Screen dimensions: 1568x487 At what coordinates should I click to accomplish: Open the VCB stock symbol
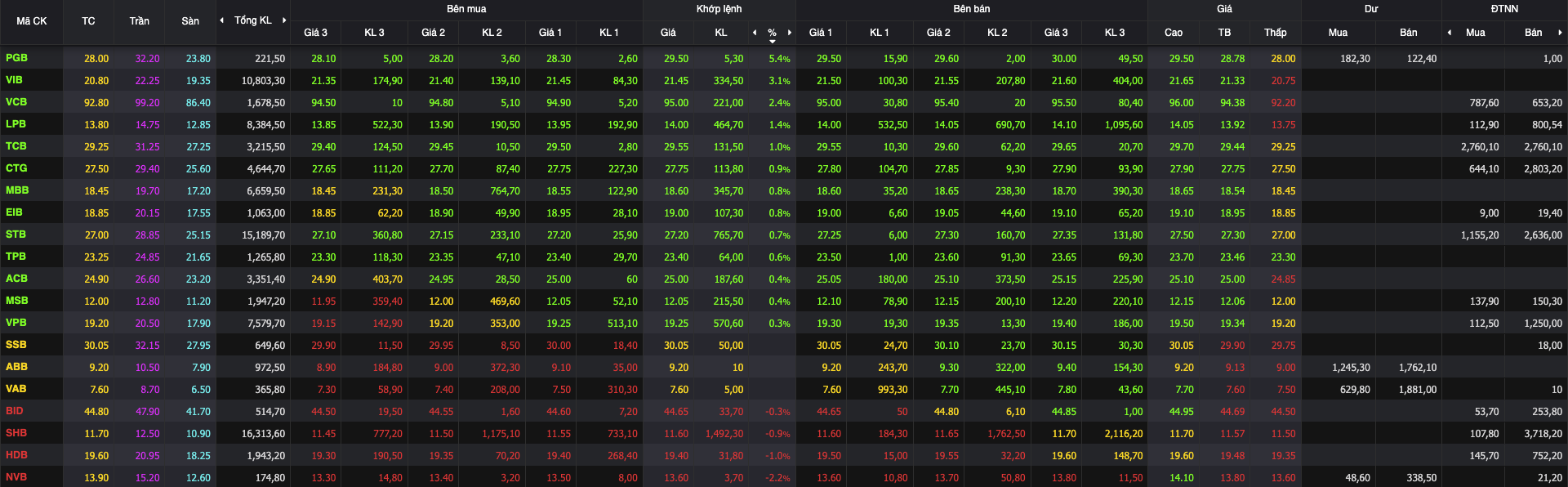pos(16,102)
